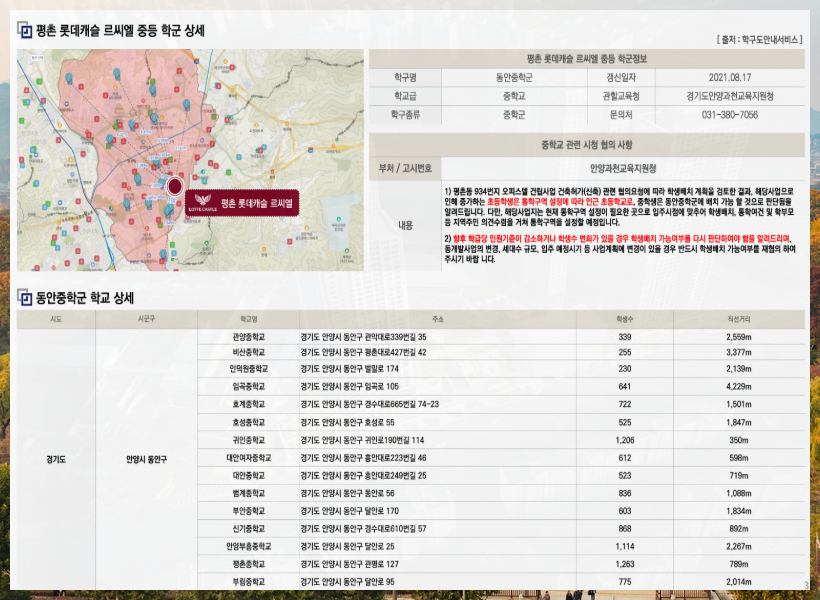Click the 시군구 column header

146,319
